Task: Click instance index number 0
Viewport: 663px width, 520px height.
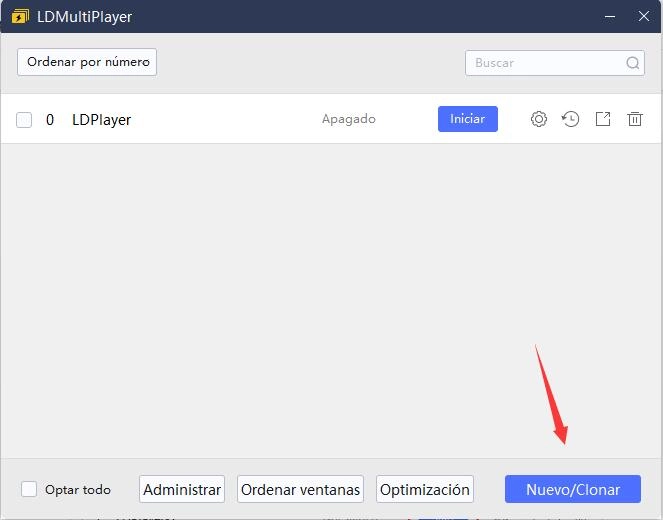Action: 50,120
